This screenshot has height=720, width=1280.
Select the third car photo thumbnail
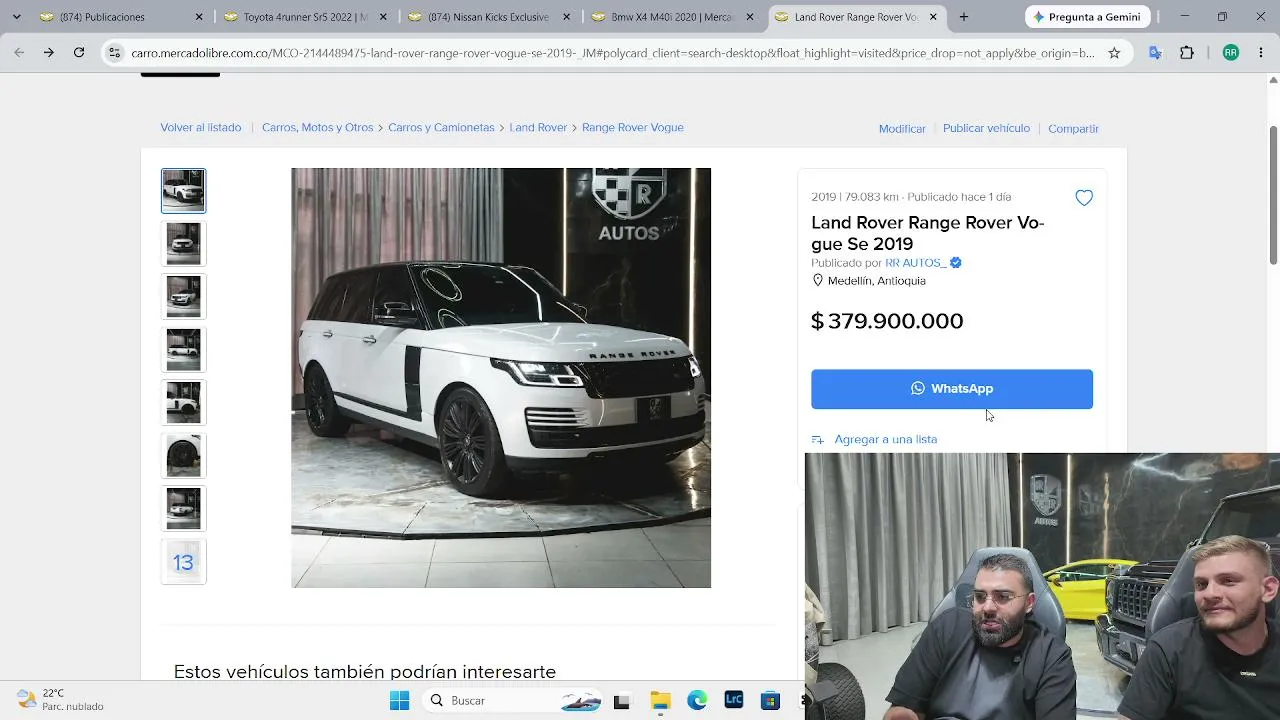tap(183, 297)
